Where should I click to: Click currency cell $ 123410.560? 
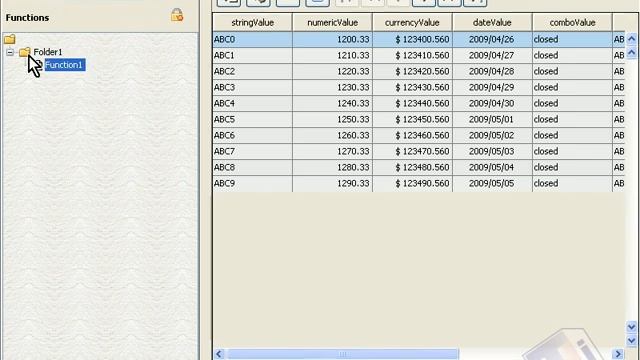(412, 56)
